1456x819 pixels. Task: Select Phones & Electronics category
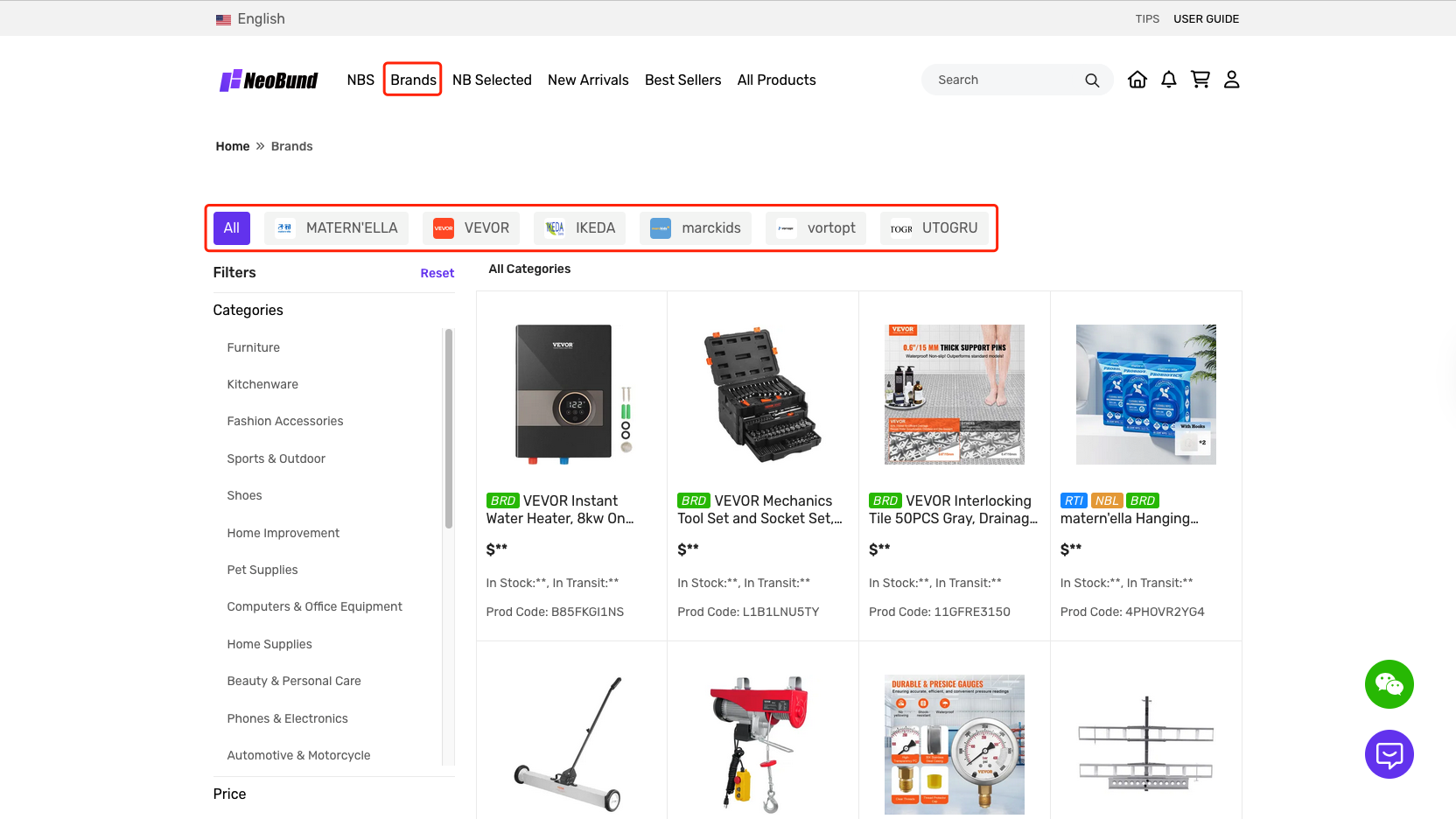[288, 718]
